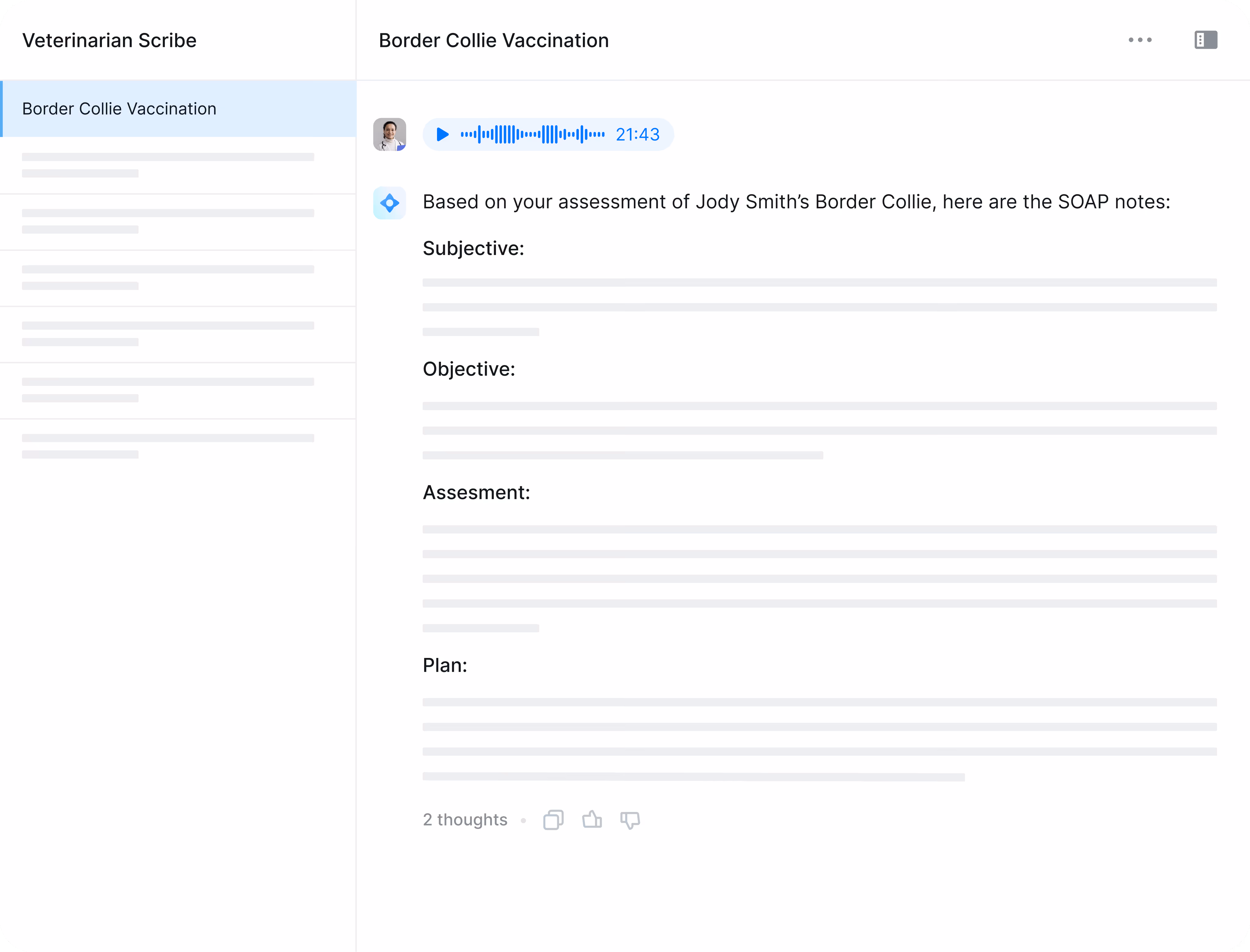The width and height of the screenshot is (1250, 952).
Task: Click the Veterinarian Scribe app title
Action: coord(110,41)
